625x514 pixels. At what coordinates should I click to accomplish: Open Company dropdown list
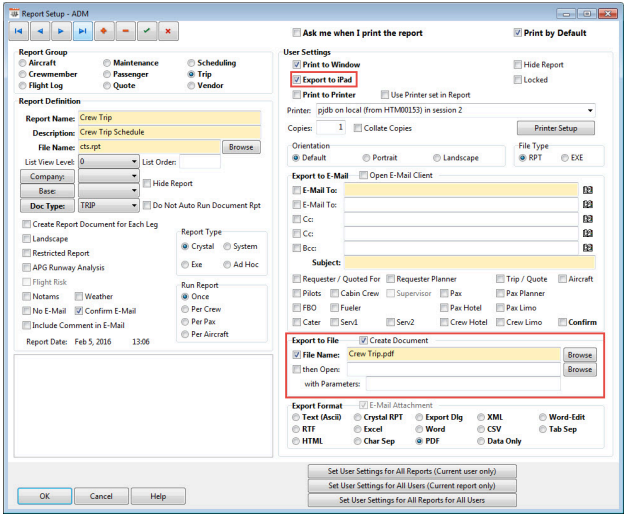click(134, 176)
